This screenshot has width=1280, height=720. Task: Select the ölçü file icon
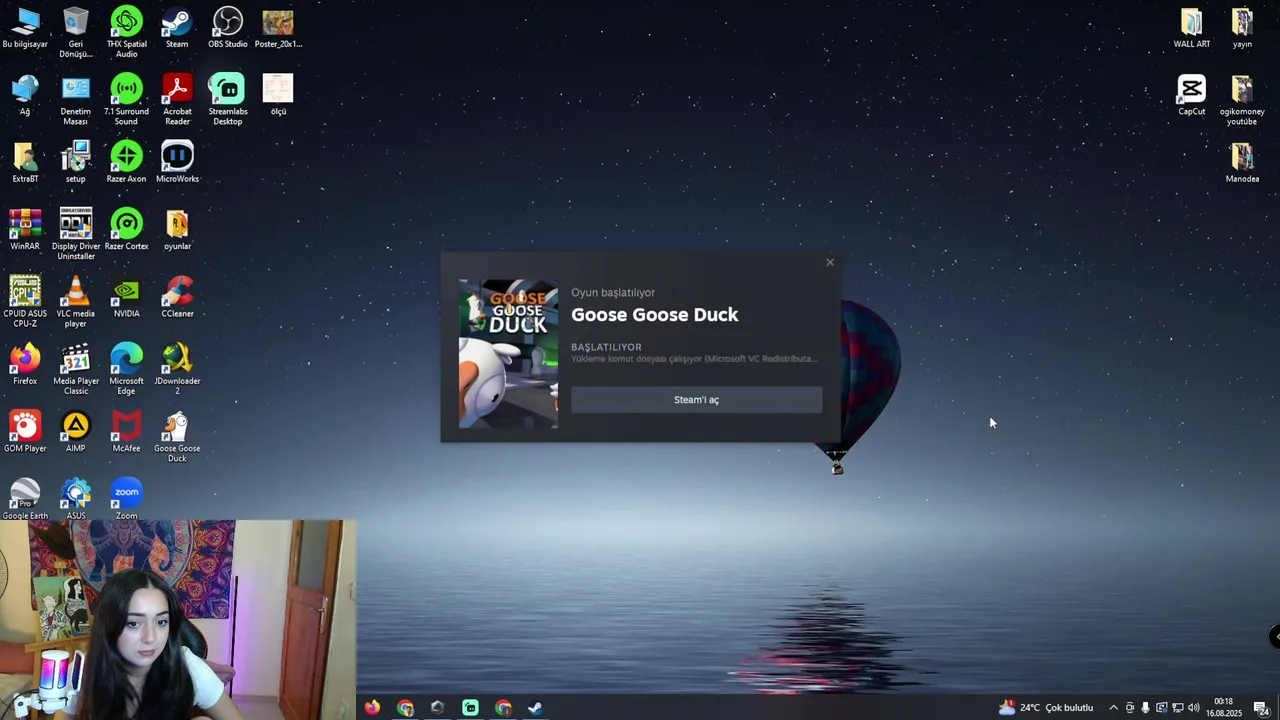click(278, 95)
